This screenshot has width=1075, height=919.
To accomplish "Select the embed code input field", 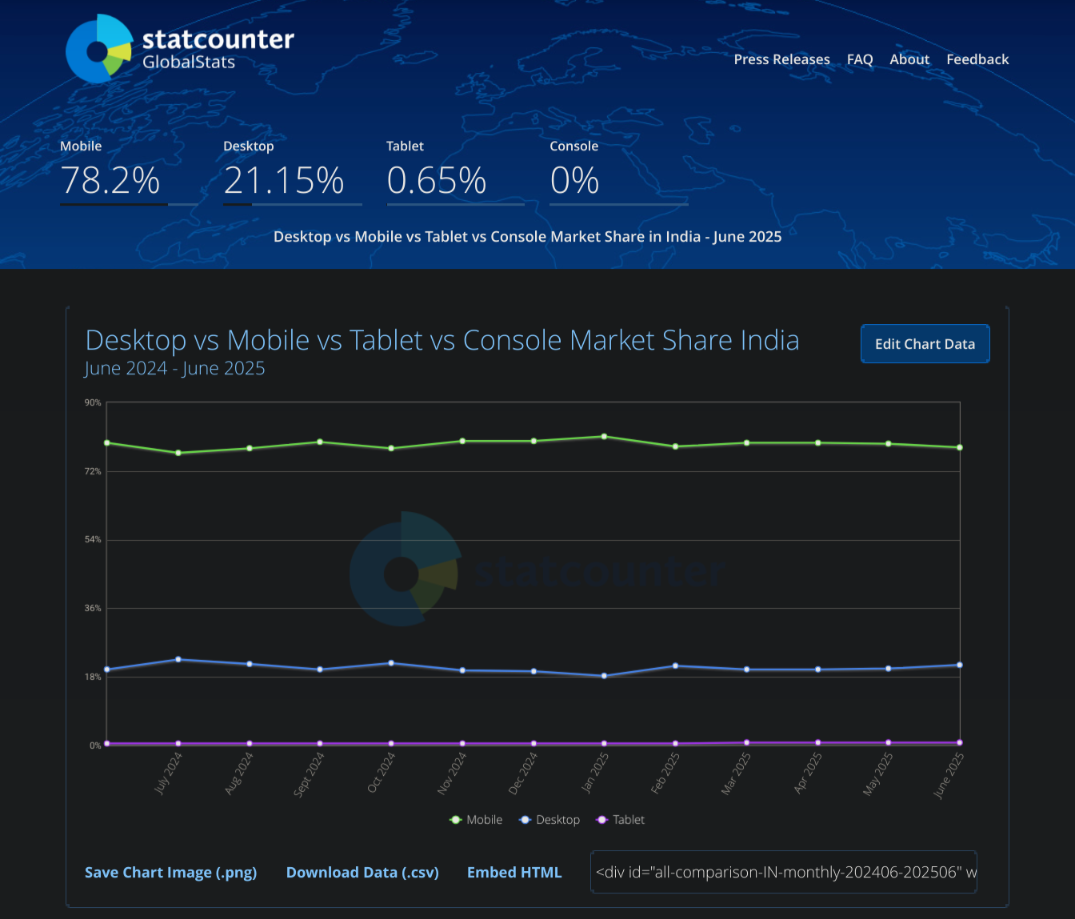I will pos(784,872).
